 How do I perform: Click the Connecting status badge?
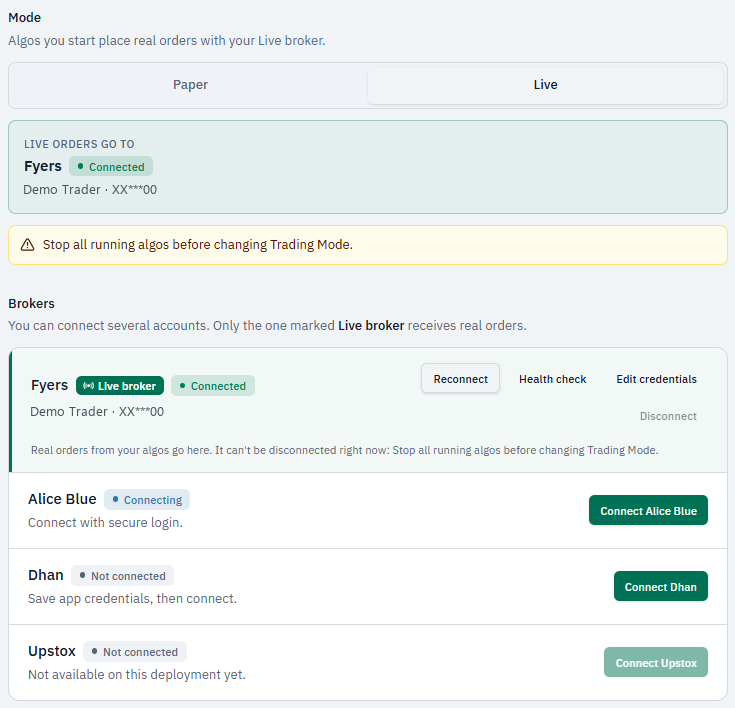(147, 500)
